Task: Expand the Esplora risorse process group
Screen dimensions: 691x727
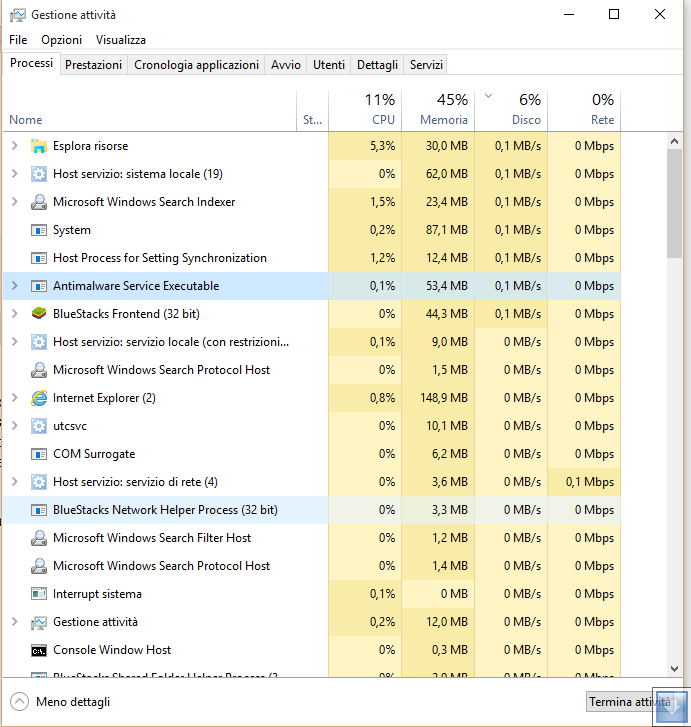Action: click(14, 146)
